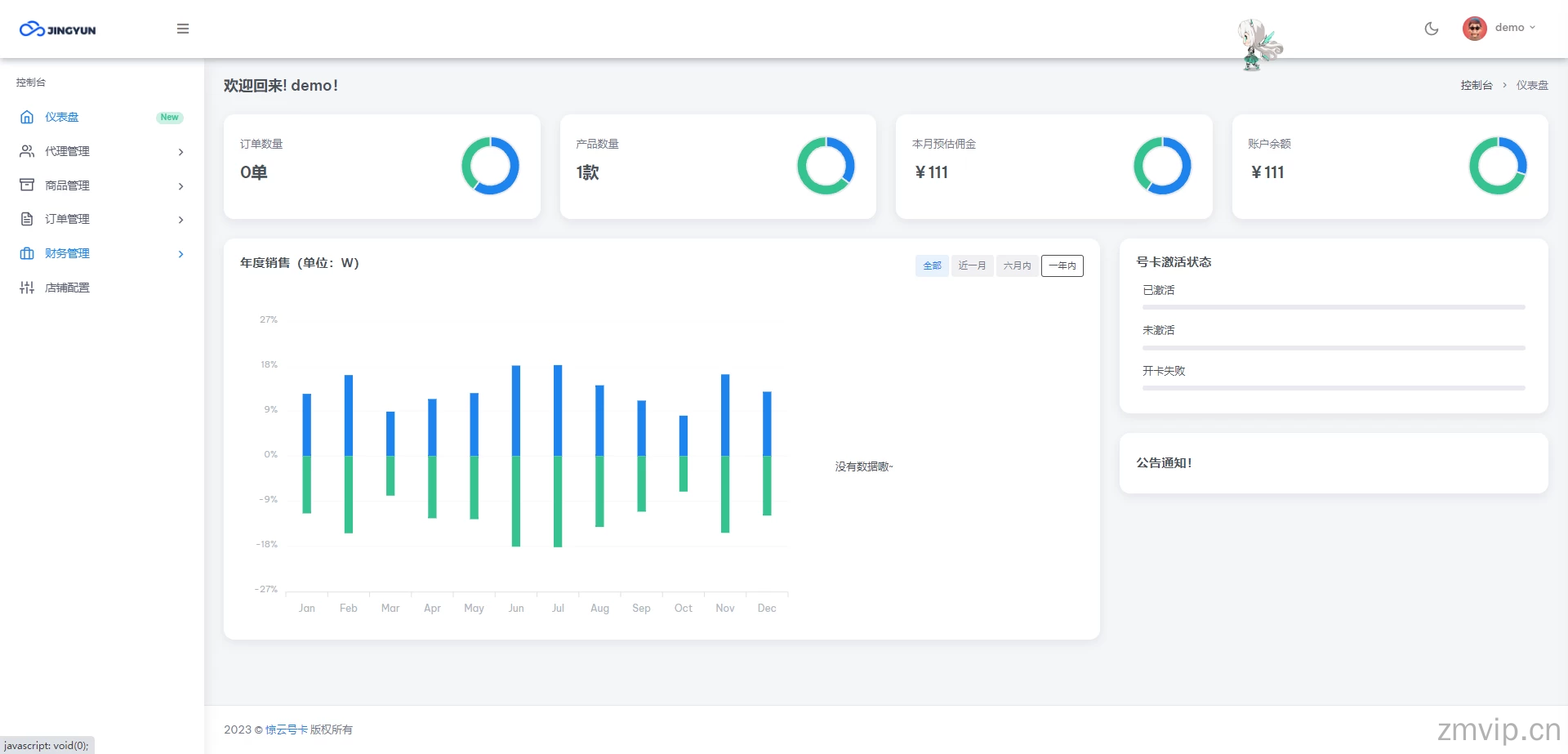
Task: Open 订单管理 menu
Action: pos(101,219)
